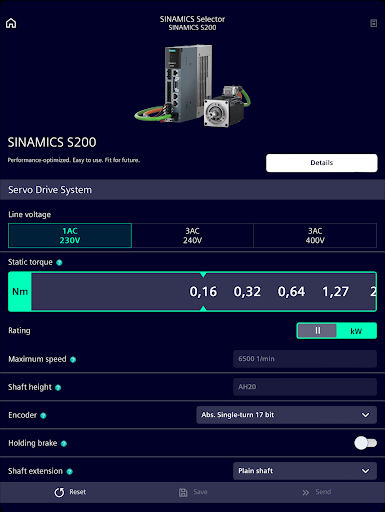Open the Shaft extension Plain shaft dropdown
The width and height of the screenshot is (385, 512).
click(305, 471)
